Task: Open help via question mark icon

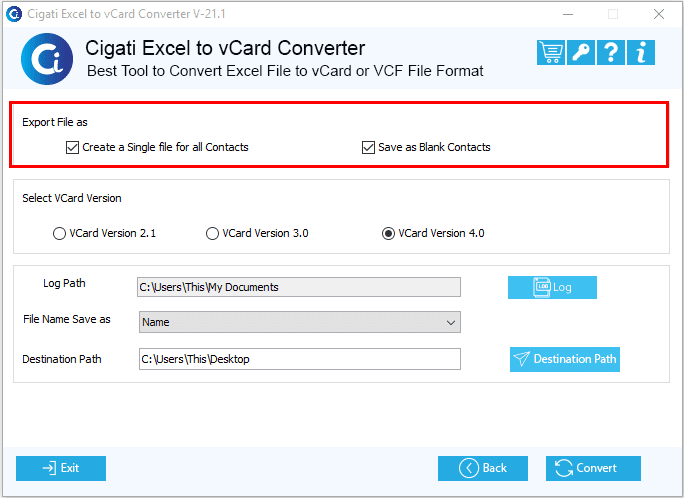Action: 611,52
